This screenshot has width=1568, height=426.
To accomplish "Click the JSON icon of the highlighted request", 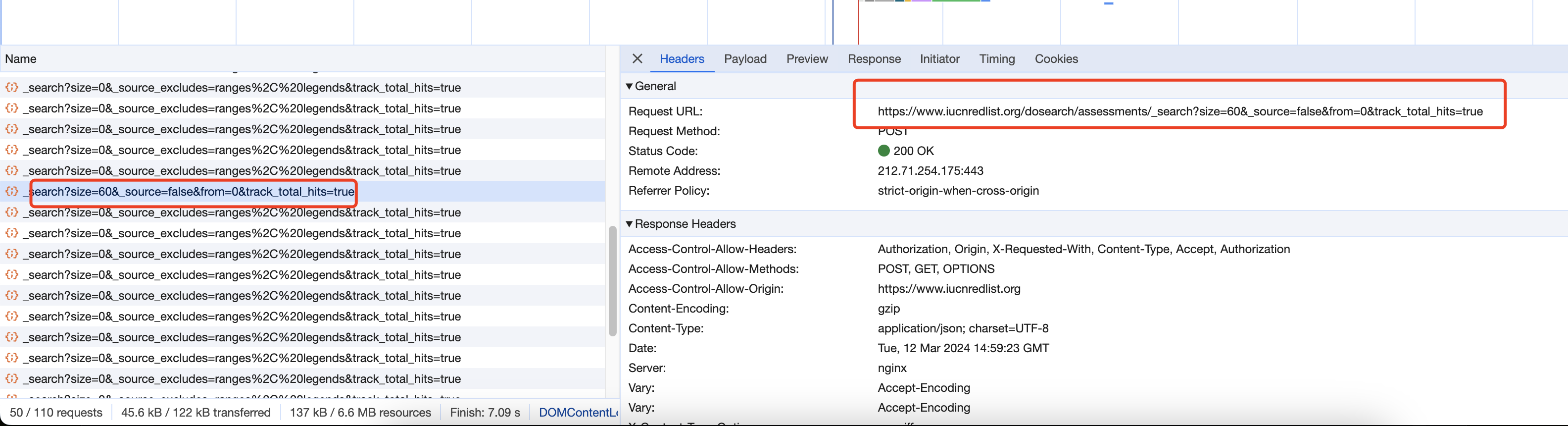I will pos(11,191).
